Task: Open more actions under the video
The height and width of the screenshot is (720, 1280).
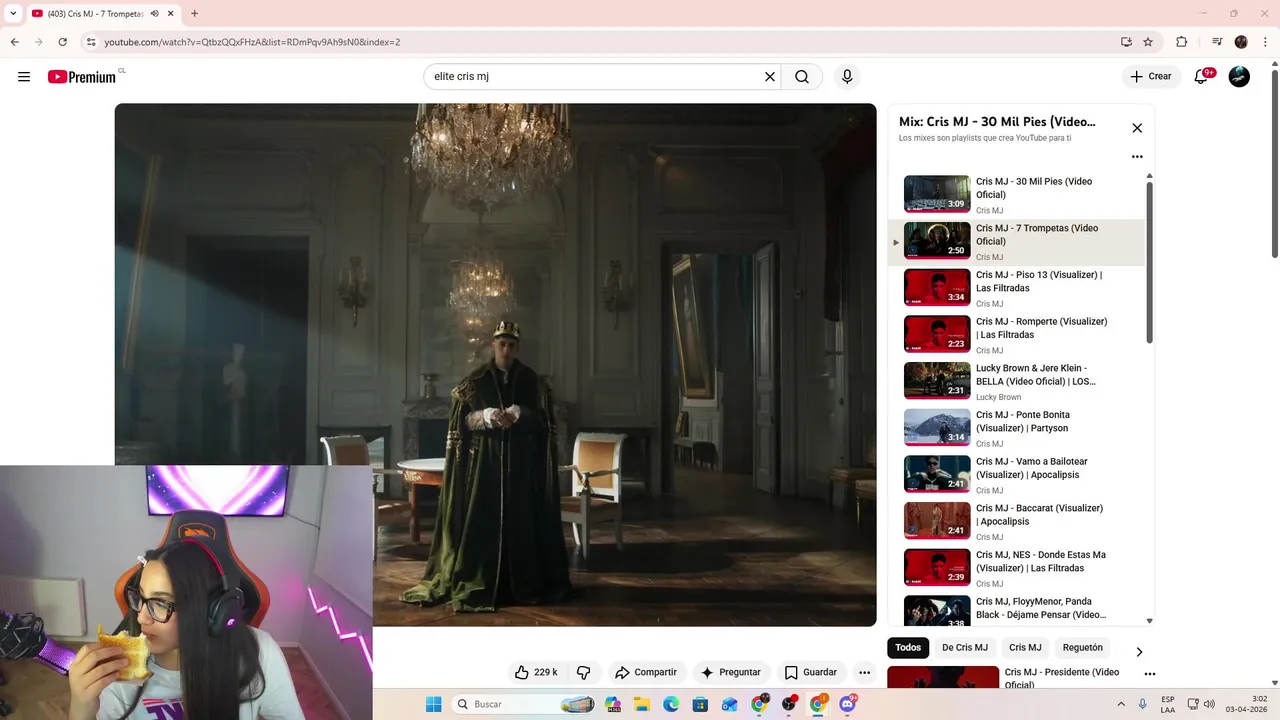Action: 864,672
